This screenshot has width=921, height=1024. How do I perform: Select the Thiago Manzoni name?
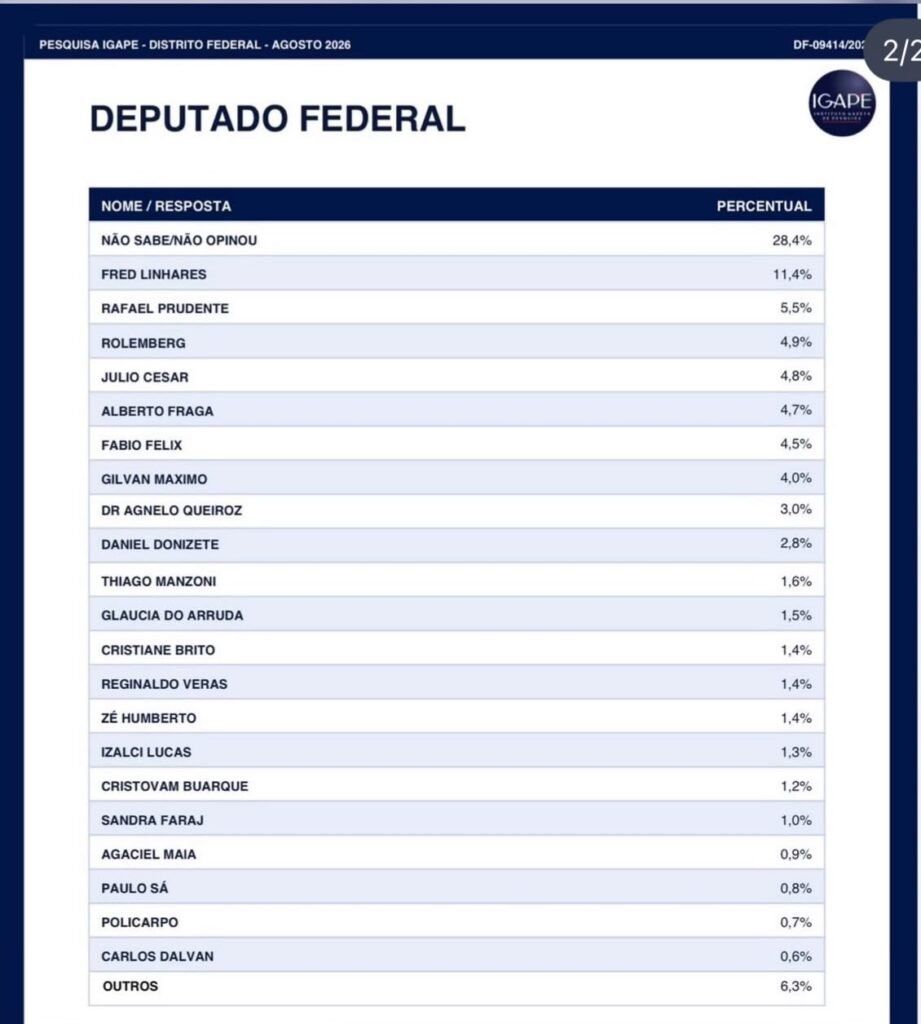click(x=158, y=581)
